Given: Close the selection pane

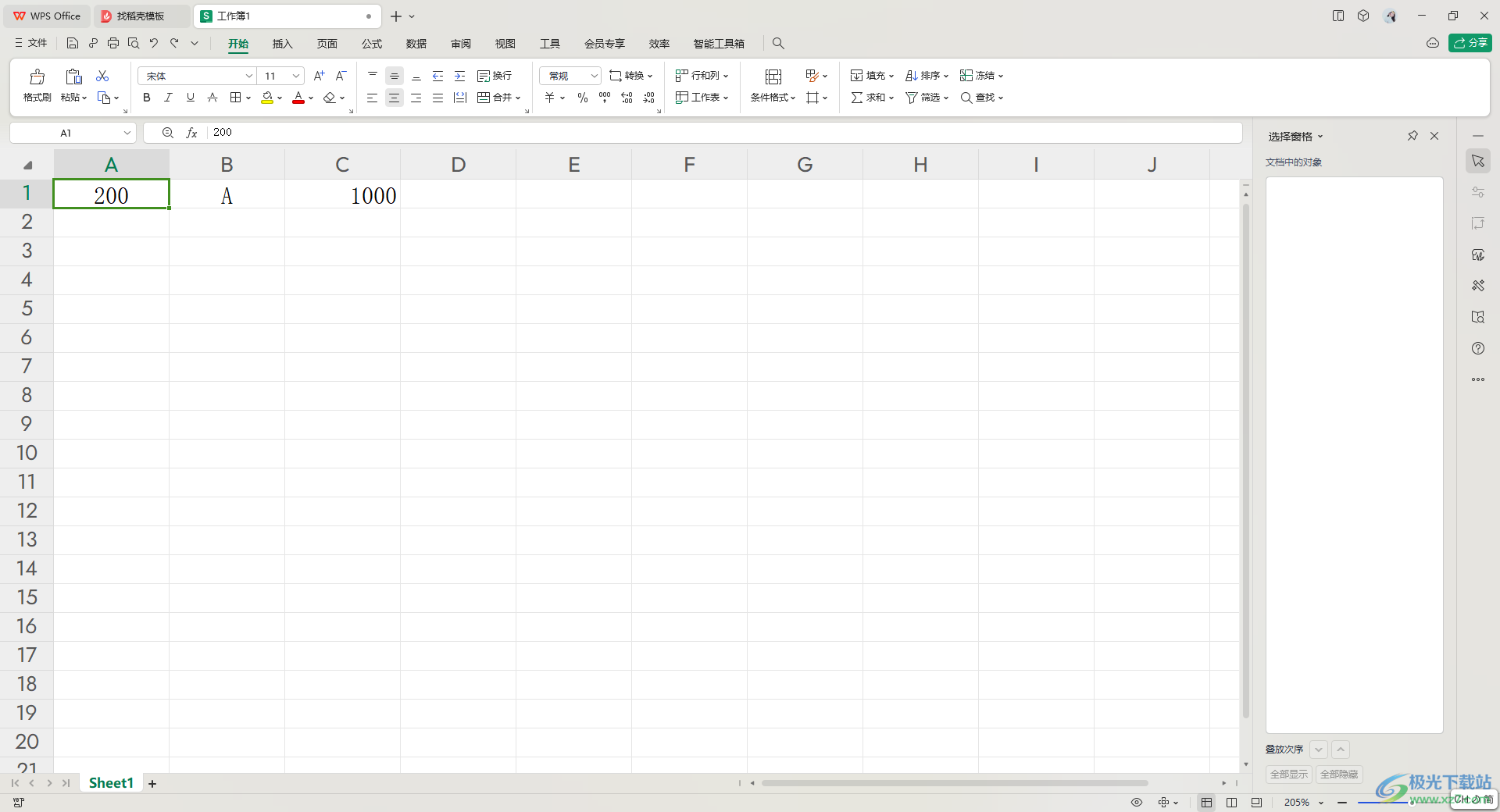Looking at the screenshot, I should (1434, 136).
